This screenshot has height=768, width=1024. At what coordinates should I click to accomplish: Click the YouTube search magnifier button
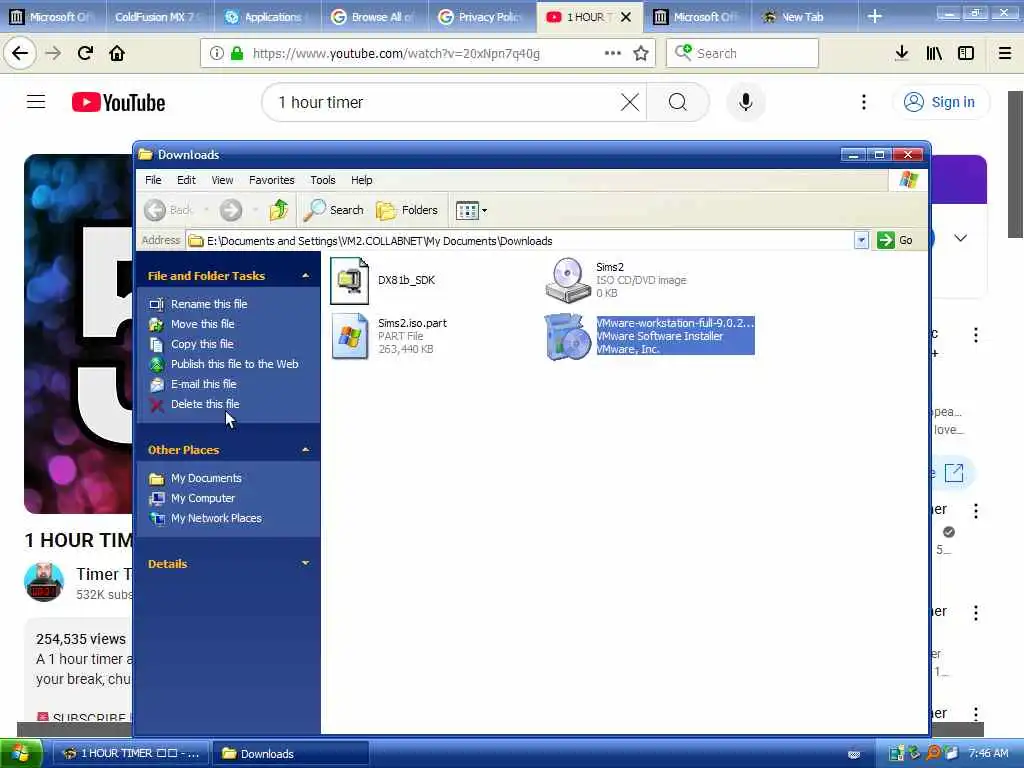pos(678,102)
